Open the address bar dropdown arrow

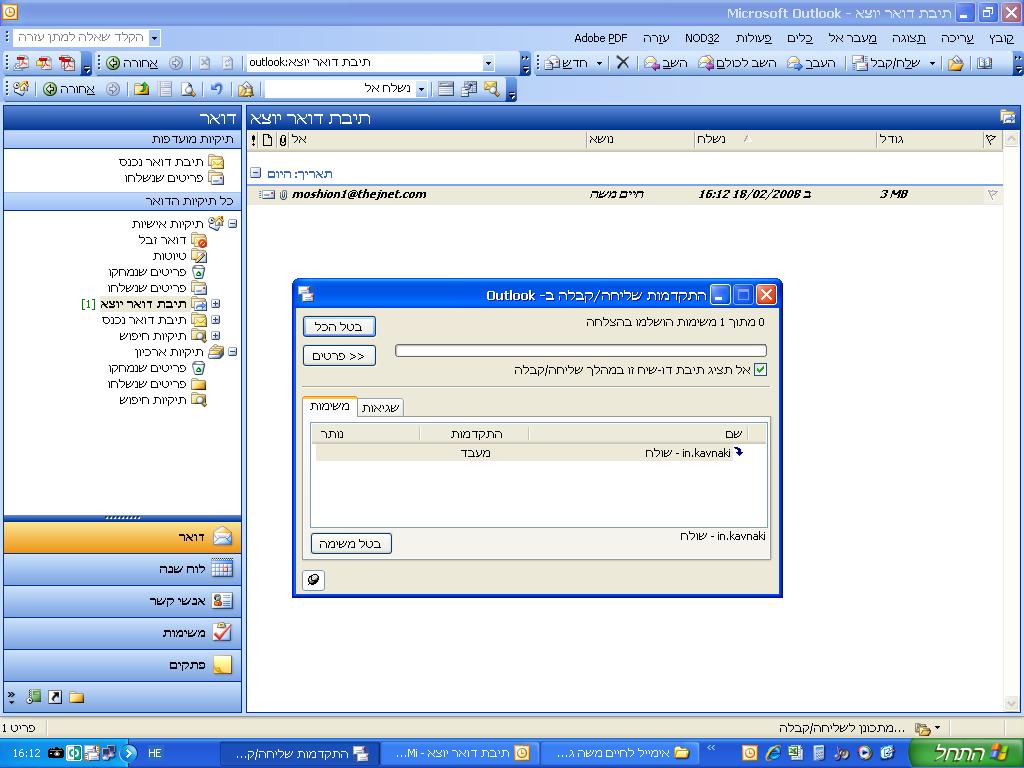click(x=488, y=63)
